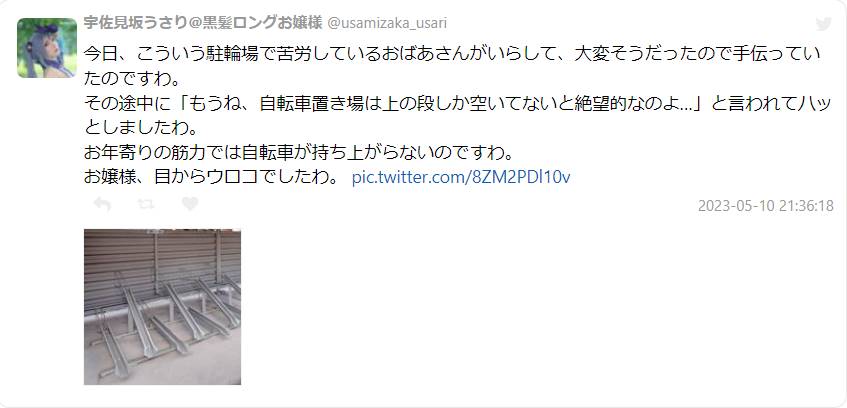847x408 pixels.
Task: View the bicycle rack photo thumbnail
Action: coord(162,307)
